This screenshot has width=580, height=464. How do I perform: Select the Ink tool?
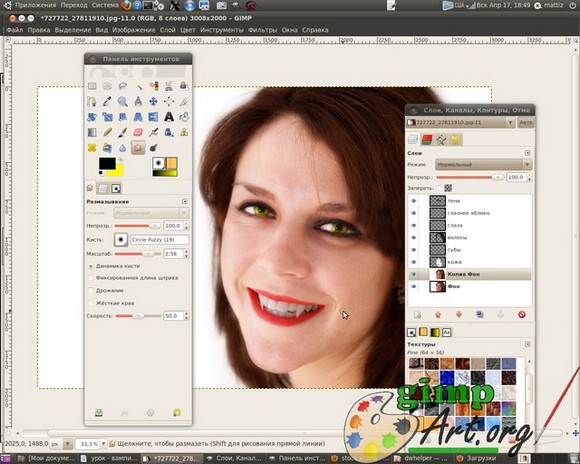(169, 132)
